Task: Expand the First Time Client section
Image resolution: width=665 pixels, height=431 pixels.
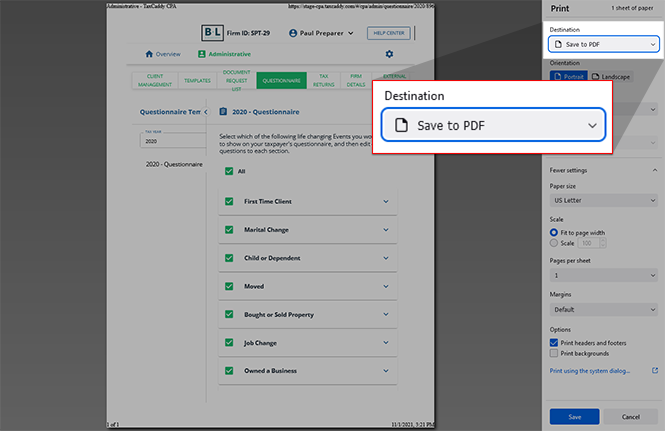Action: 386,202
